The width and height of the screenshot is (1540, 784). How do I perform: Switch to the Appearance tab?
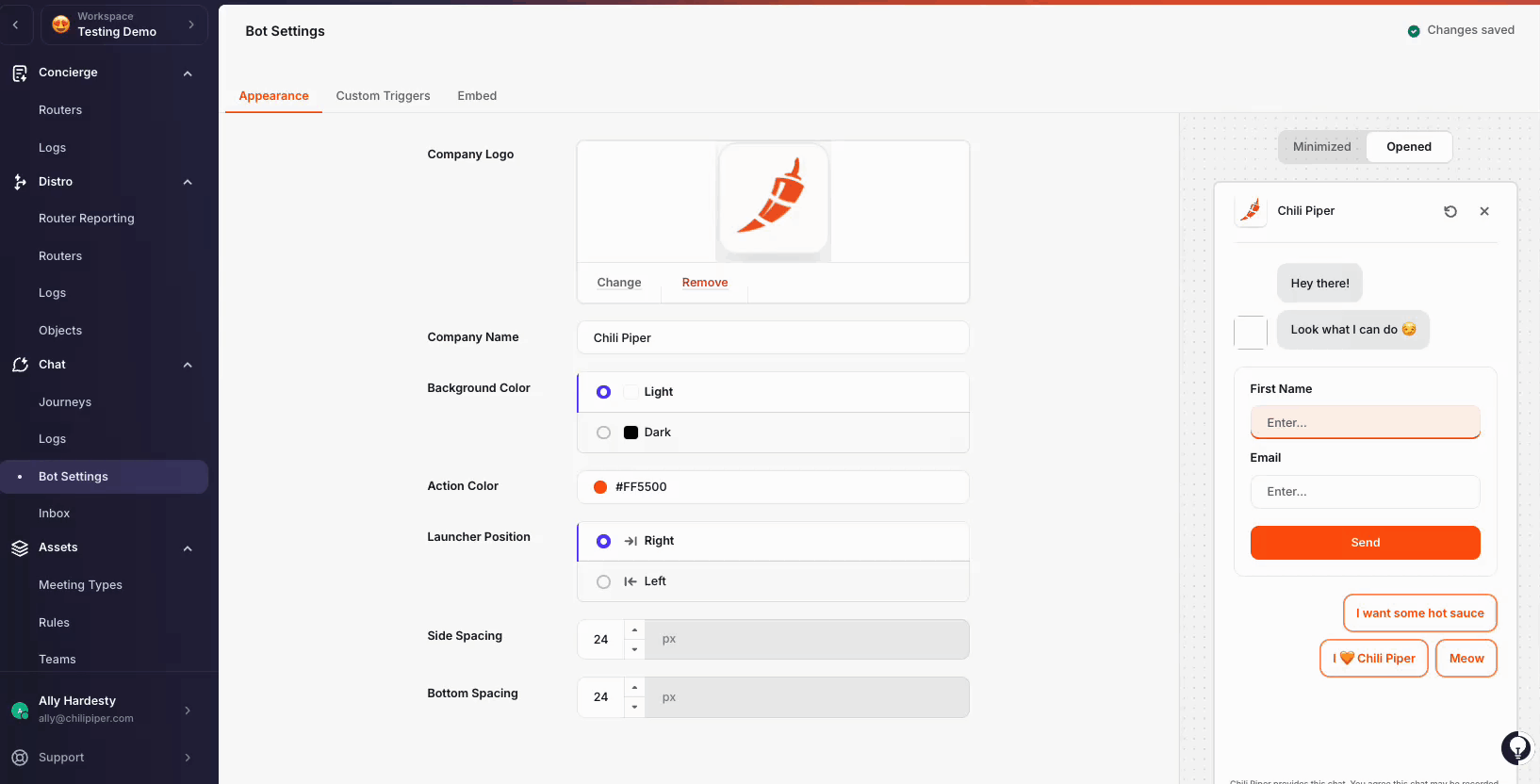[x=273, y=96]
